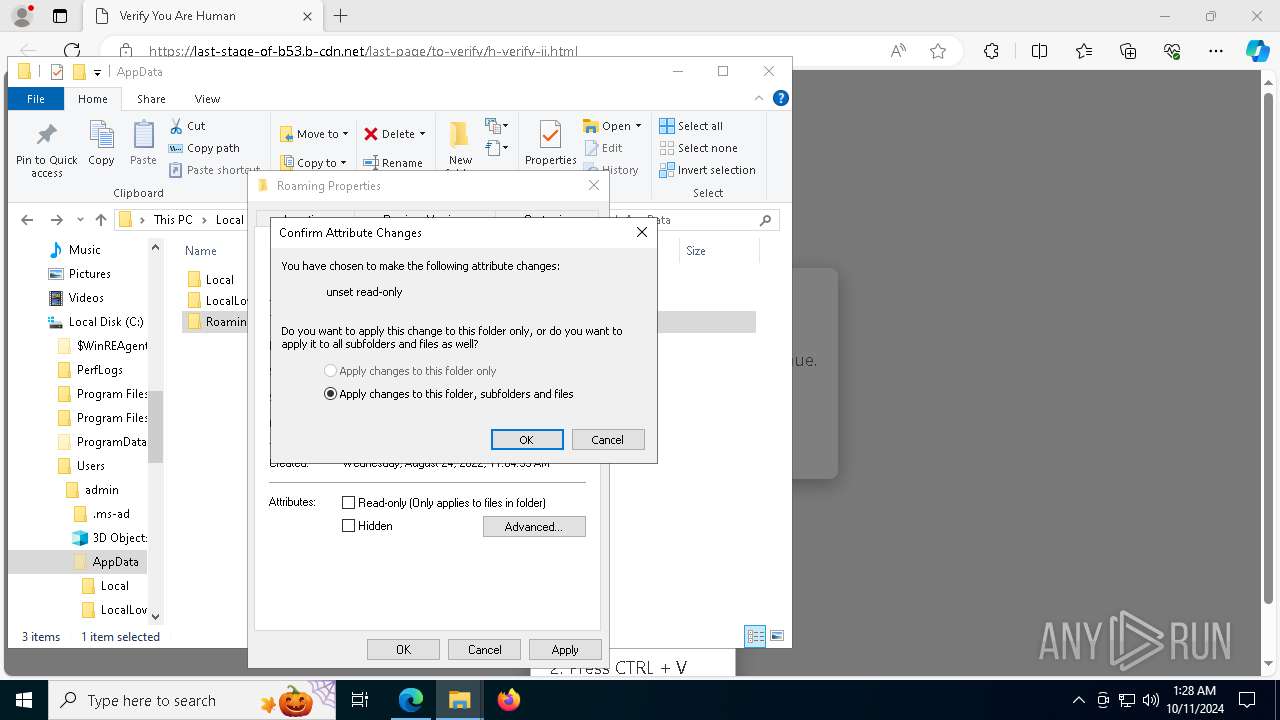Switch to the Share ribbon tab
Image resolution: width=1280 pixels, height=720 pixels.
(151, 99)
